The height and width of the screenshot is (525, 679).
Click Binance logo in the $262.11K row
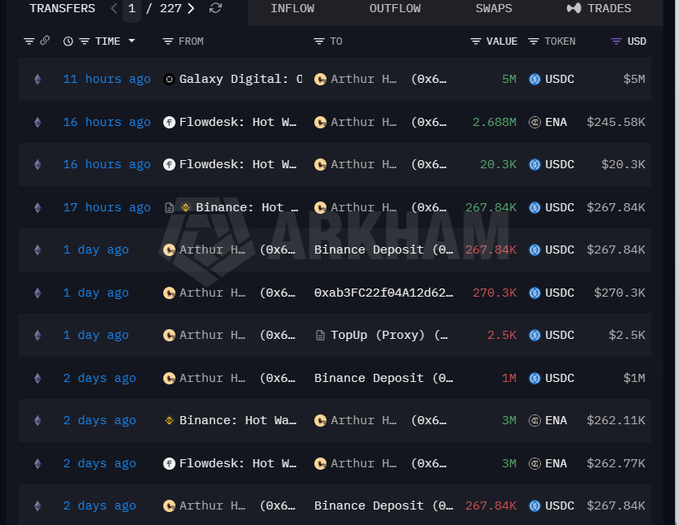(169, 421)
